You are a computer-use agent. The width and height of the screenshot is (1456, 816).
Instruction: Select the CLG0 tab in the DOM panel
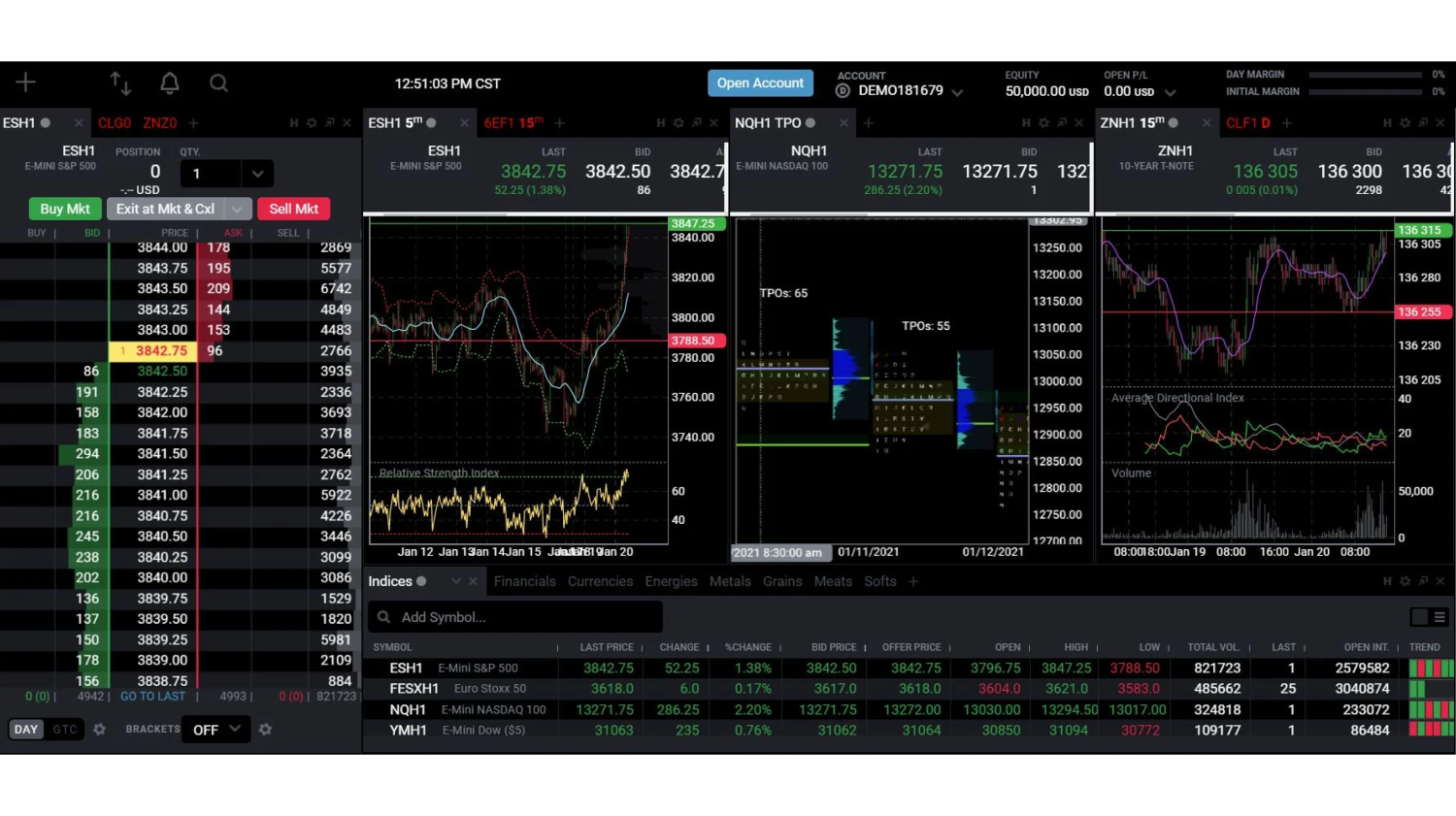point(114,122)
